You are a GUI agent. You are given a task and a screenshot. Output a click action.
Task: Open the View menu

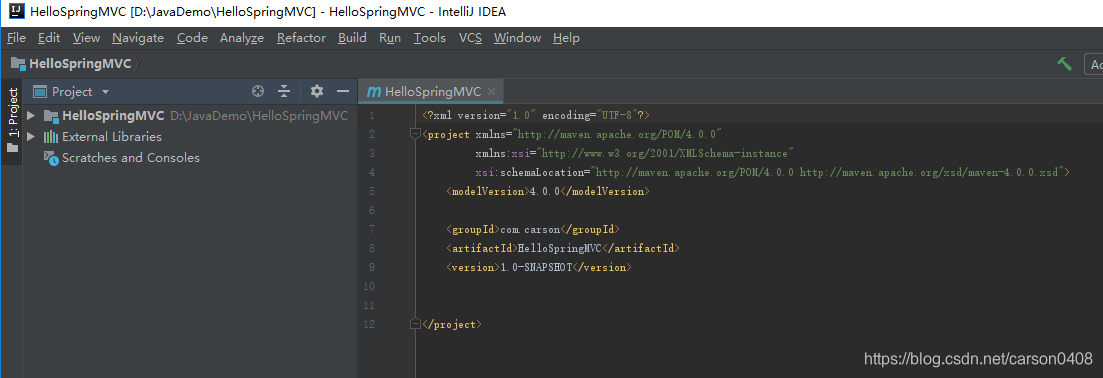(87, 38)
